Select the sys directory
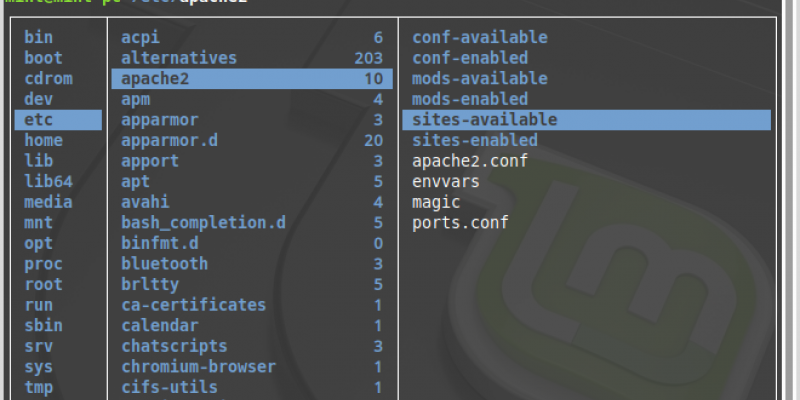The image size is (800, 400). tap(38, 366)
